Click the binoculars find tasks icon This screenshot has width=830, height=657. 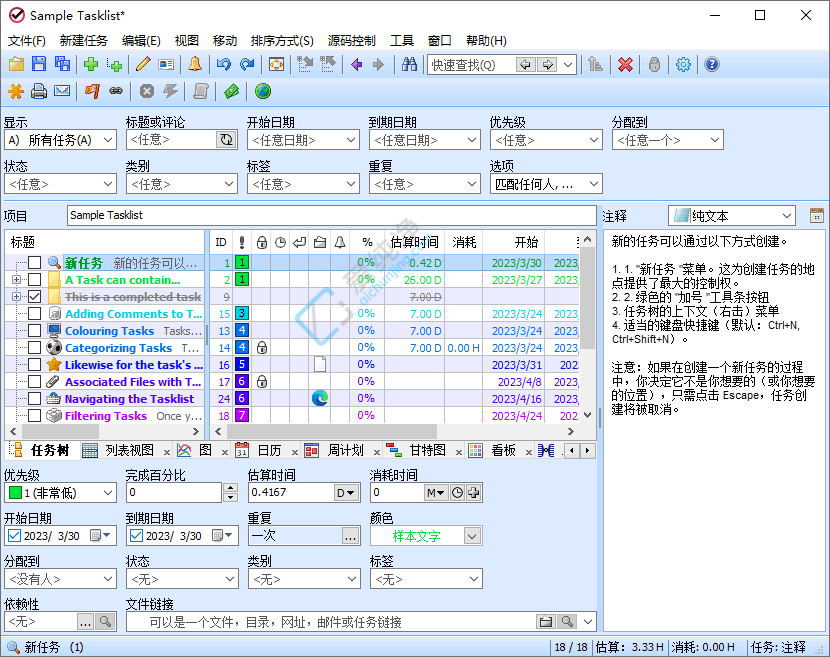pyautogui.click(x=409, y=65)
